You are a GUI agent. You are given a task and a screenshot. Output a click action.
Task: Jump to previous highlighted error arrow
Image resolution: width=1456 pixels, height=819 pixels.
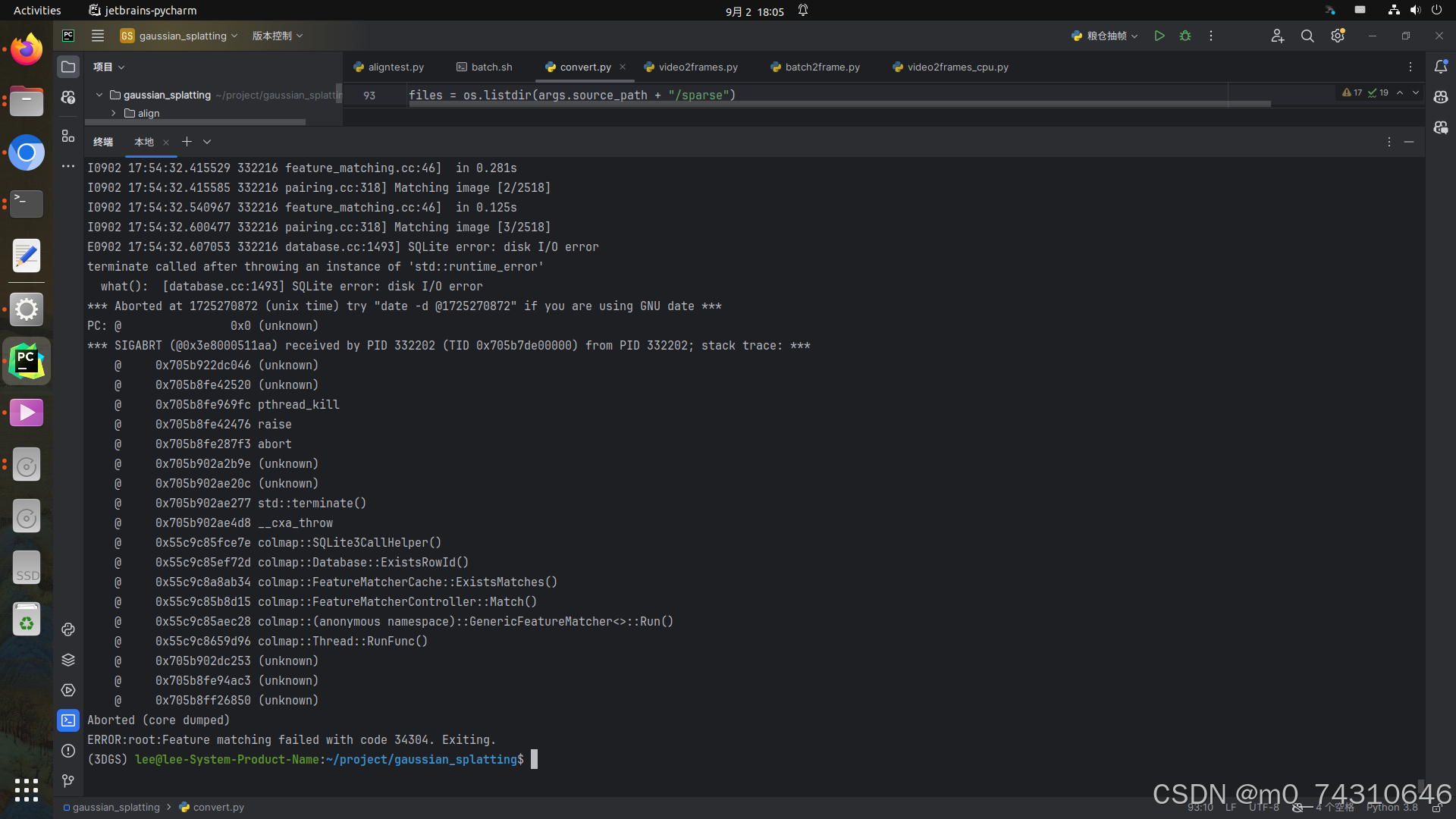pyautogui.click(x=1400, y=93)
